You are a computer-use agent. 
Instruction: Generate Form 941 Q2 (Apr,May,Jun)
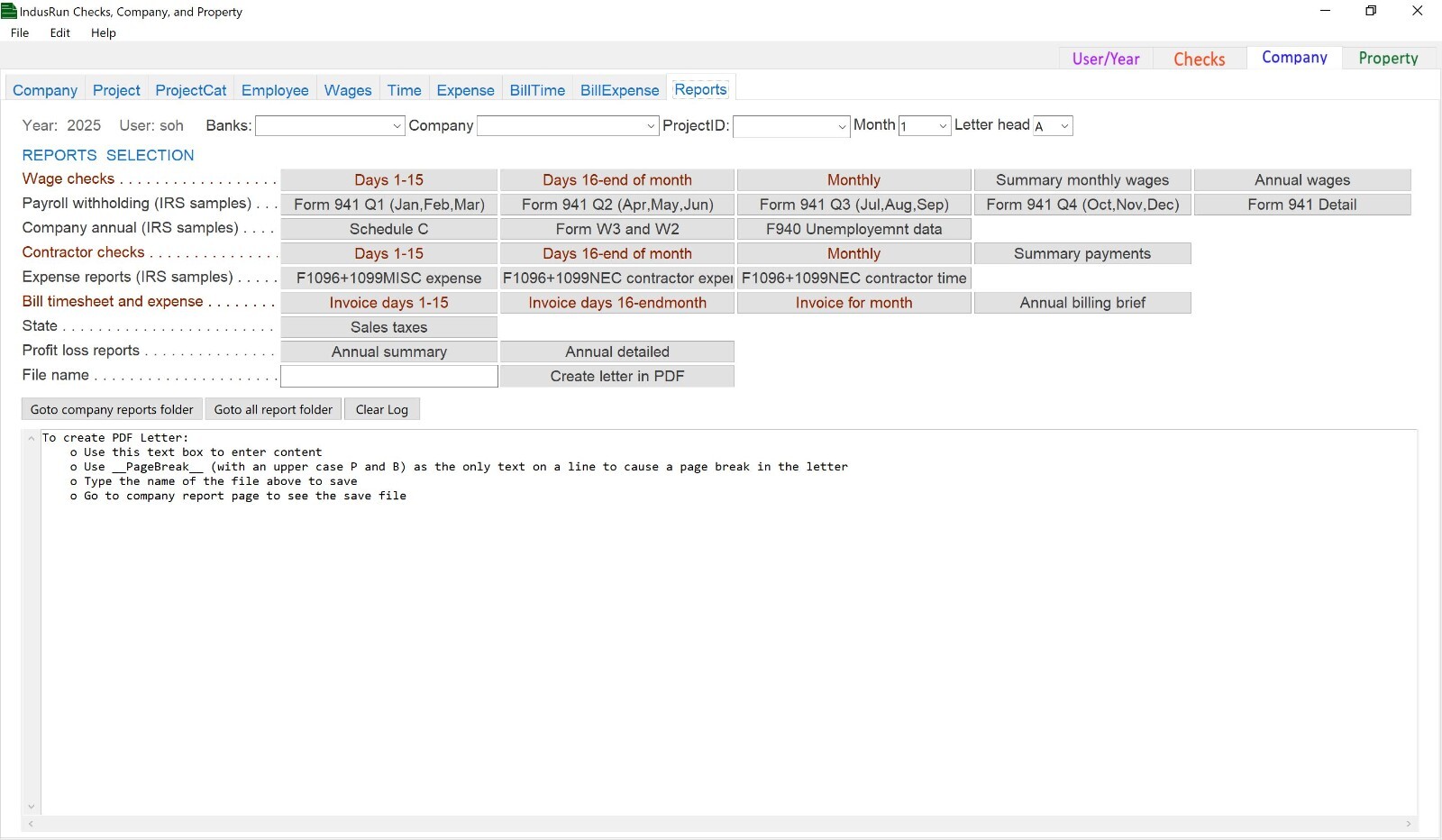(x=617, y=205)
